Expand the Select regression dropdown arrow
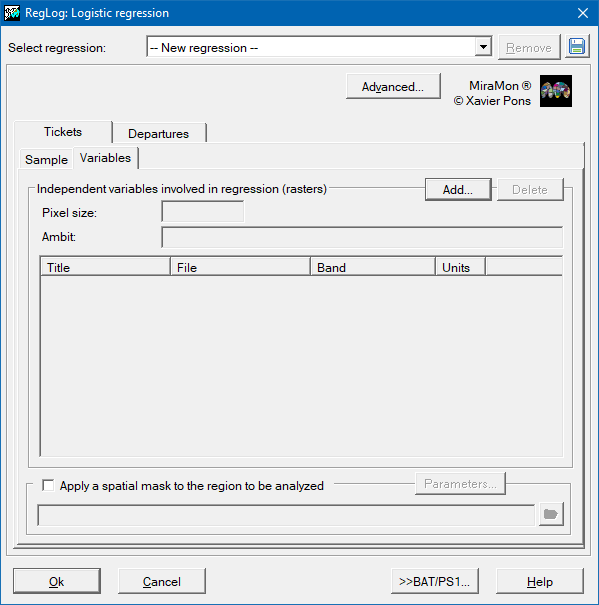Viewport: 599px width, 605px height. click(483, 47)
